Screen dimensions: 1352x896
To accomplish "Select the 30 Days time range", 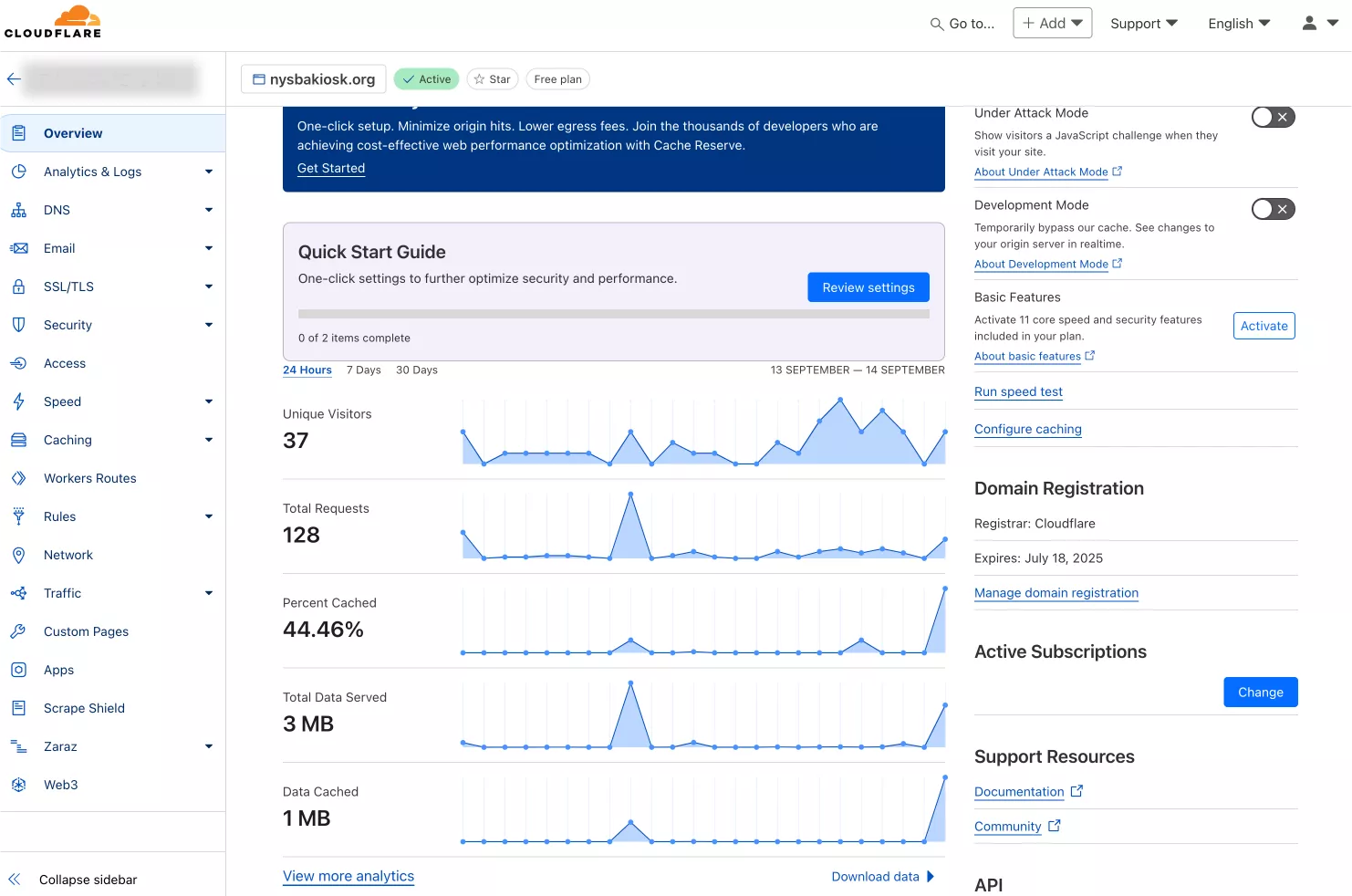I will click(x=416, y=370).
